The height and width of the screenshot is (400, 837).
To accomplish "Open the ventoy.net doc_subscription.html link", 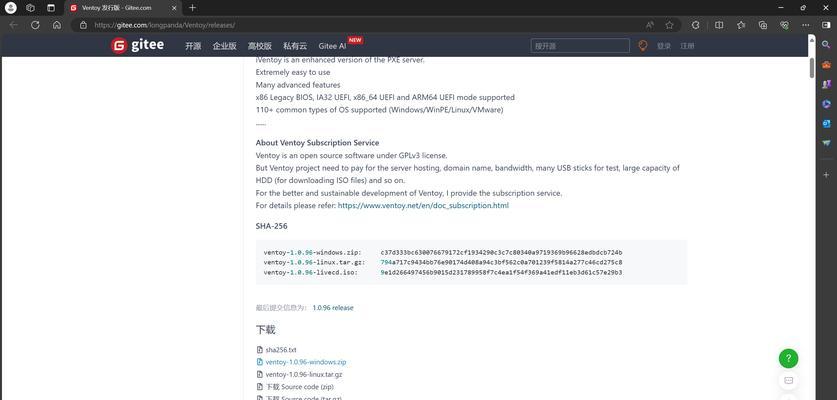I will point(423,205).
